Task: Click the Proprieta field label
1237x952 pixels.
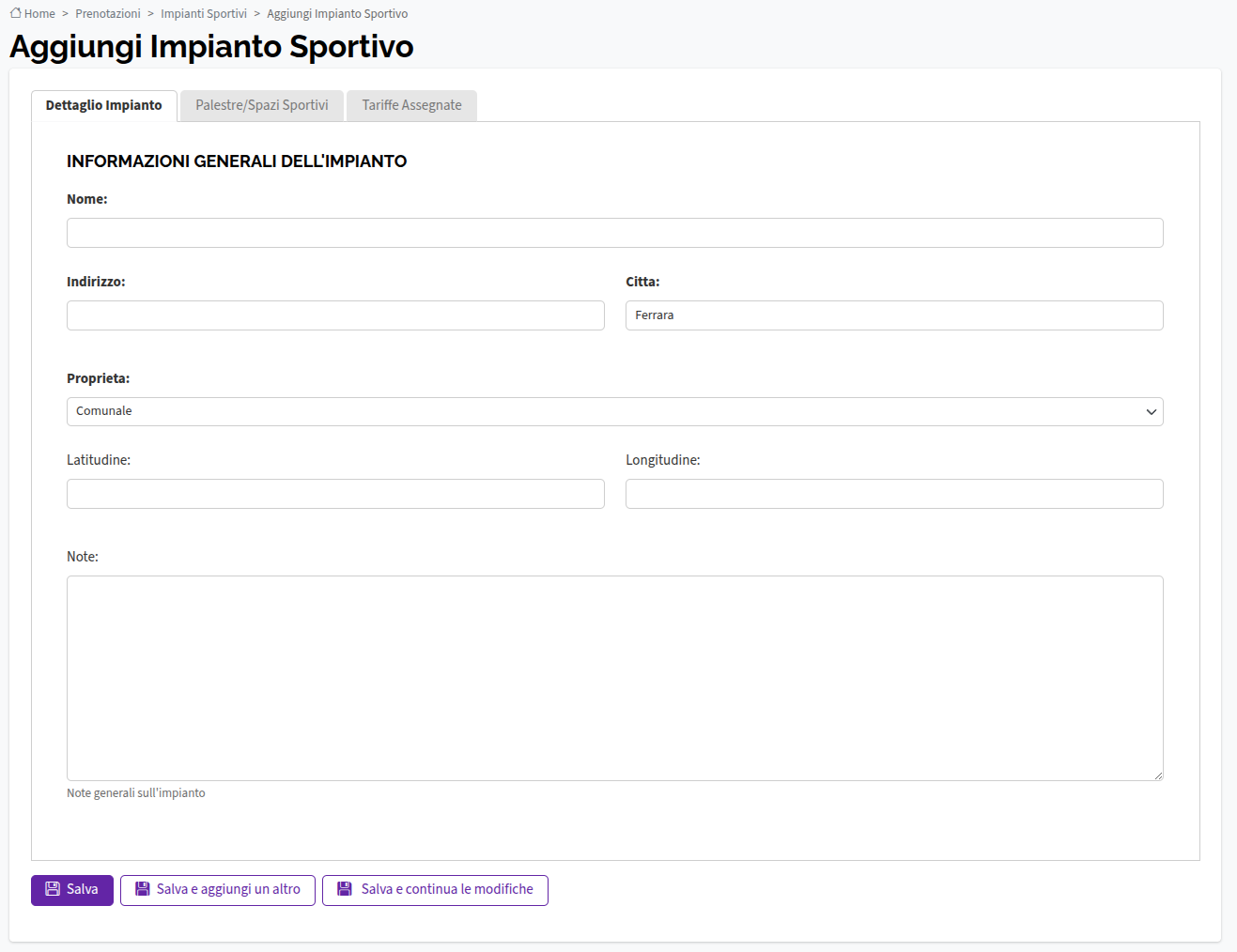Action: [99, 378]
